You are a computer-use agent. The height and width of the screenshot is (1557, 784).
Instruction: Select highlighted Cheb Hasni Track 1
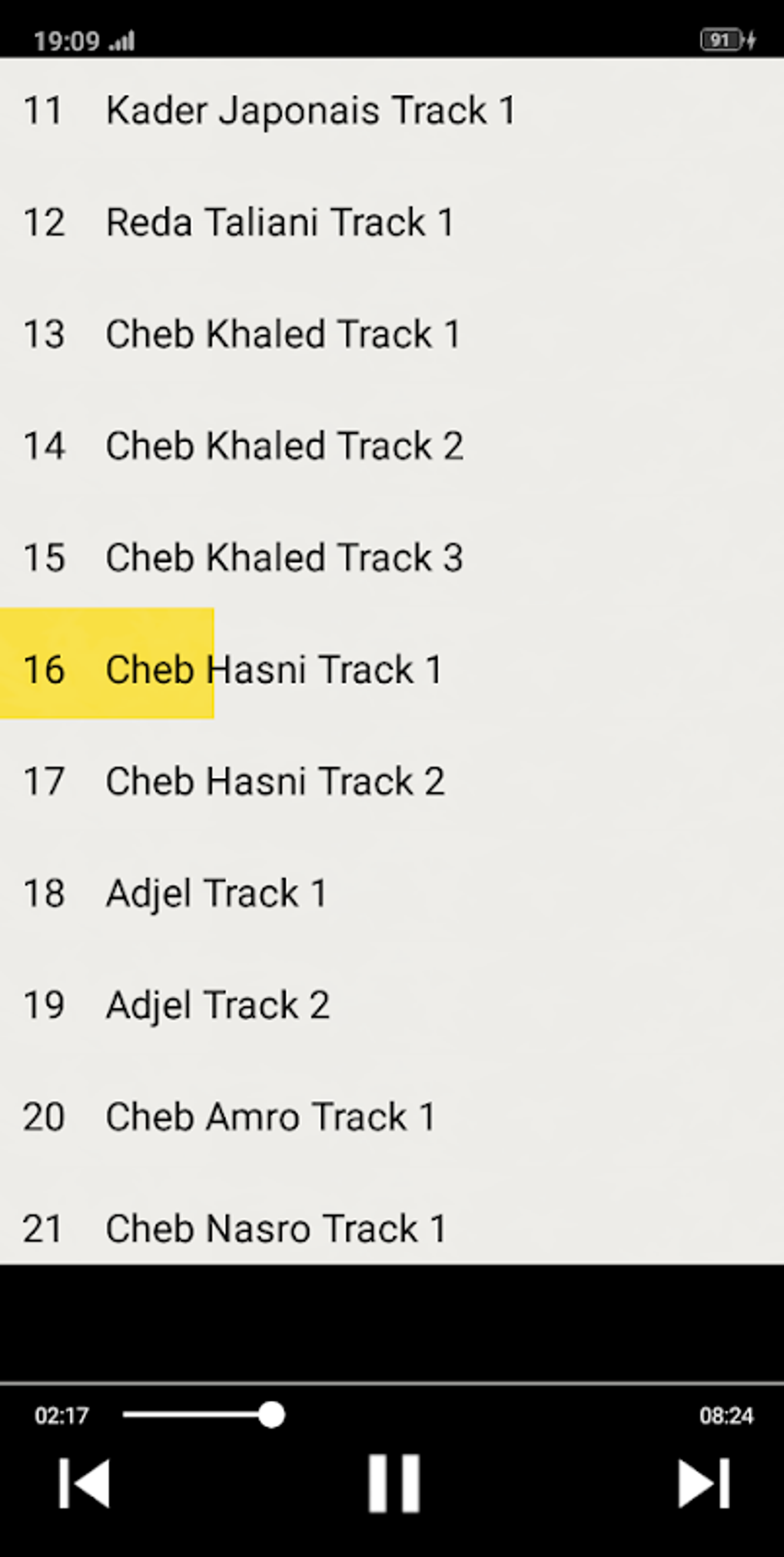pyautogui.click(x=274, y=669)
